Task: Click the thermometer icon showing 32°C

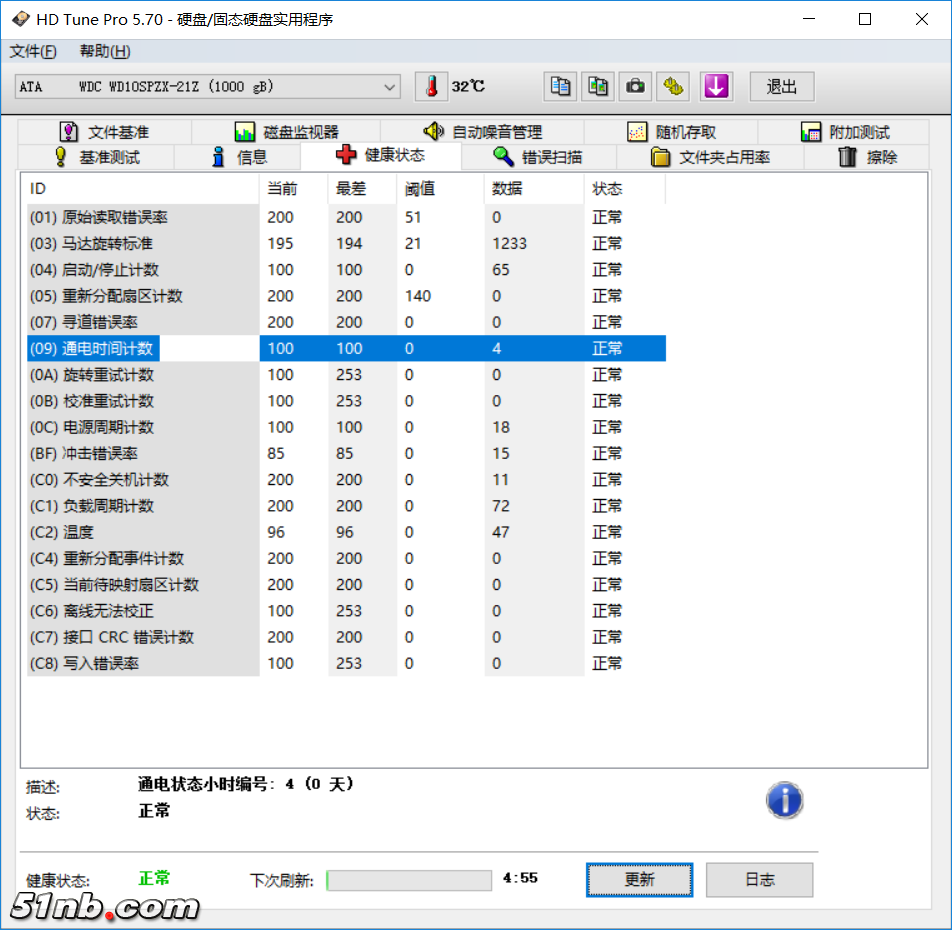Action: [431, 87]
